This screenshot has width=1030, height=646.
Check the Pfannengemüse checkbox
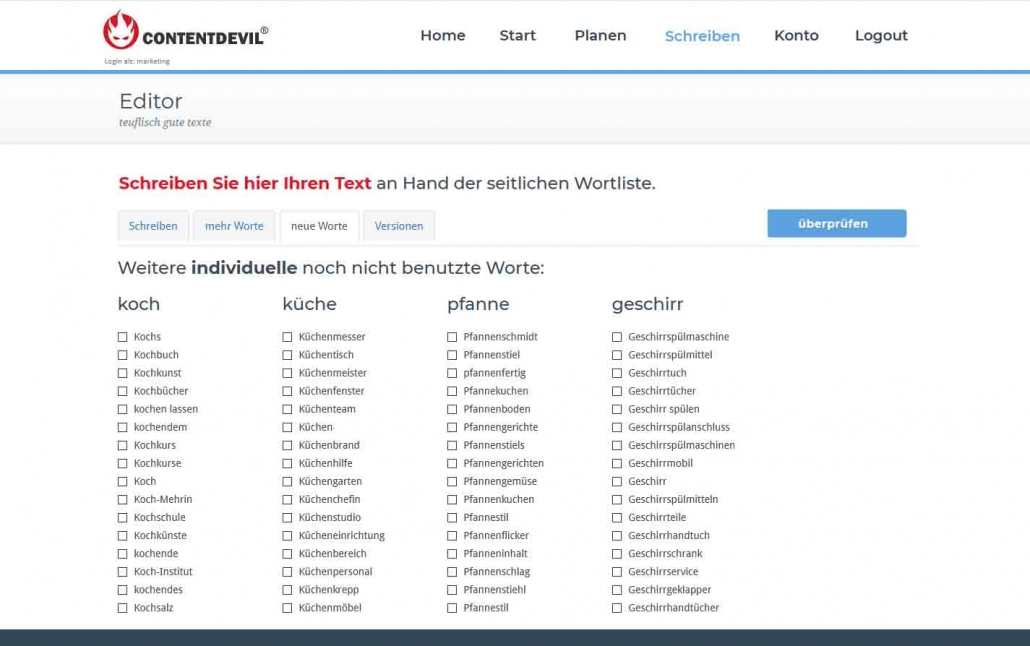point(453,482)
